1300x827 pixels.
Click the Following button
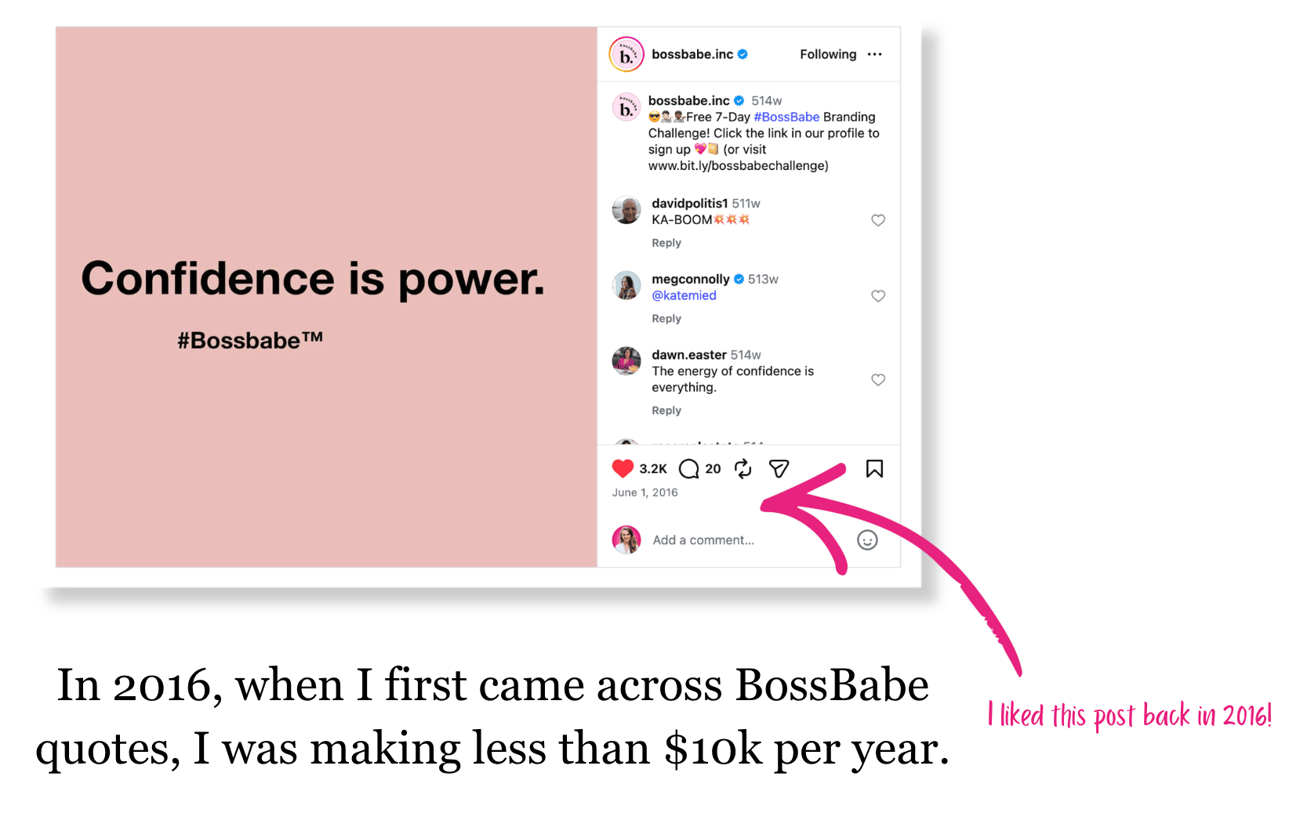pos(827,54)
